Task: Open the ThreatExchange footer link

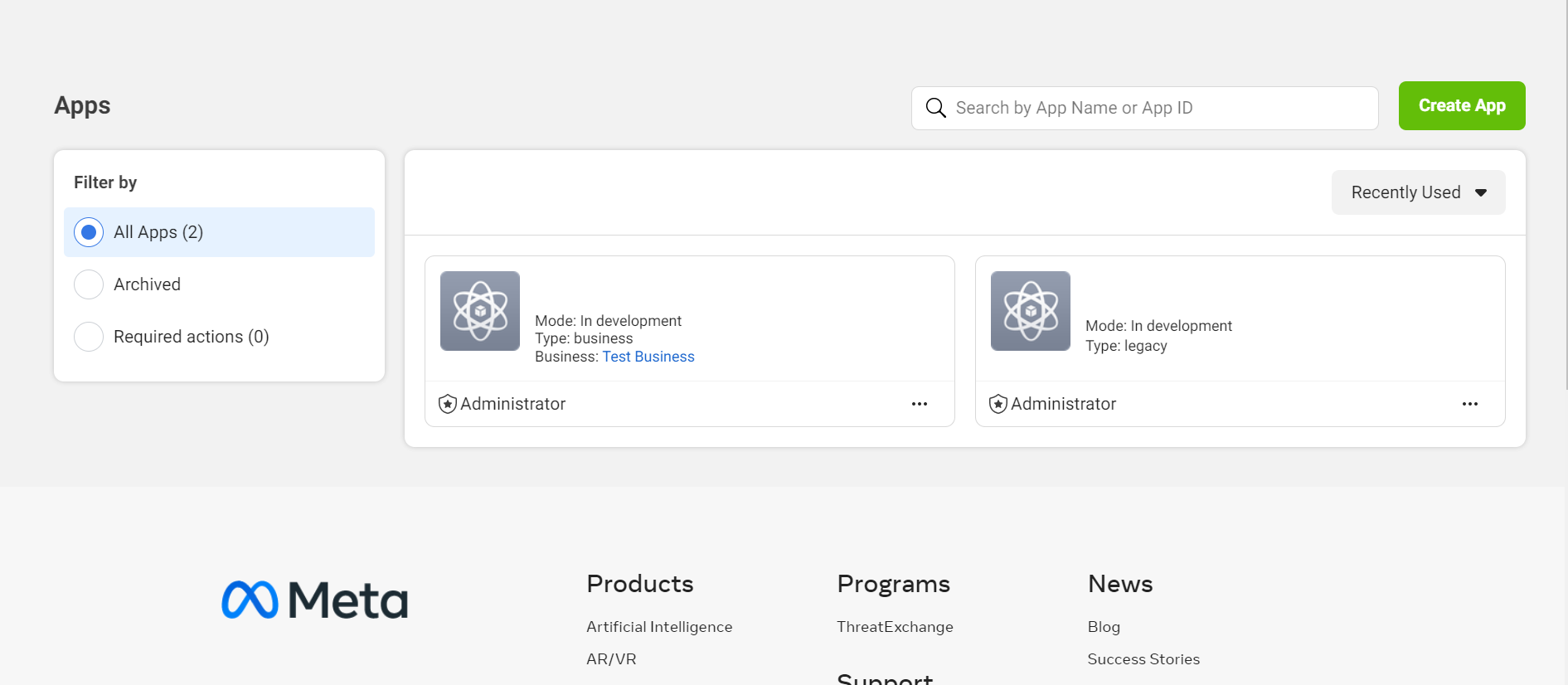Action: click(x=895, y=627)
